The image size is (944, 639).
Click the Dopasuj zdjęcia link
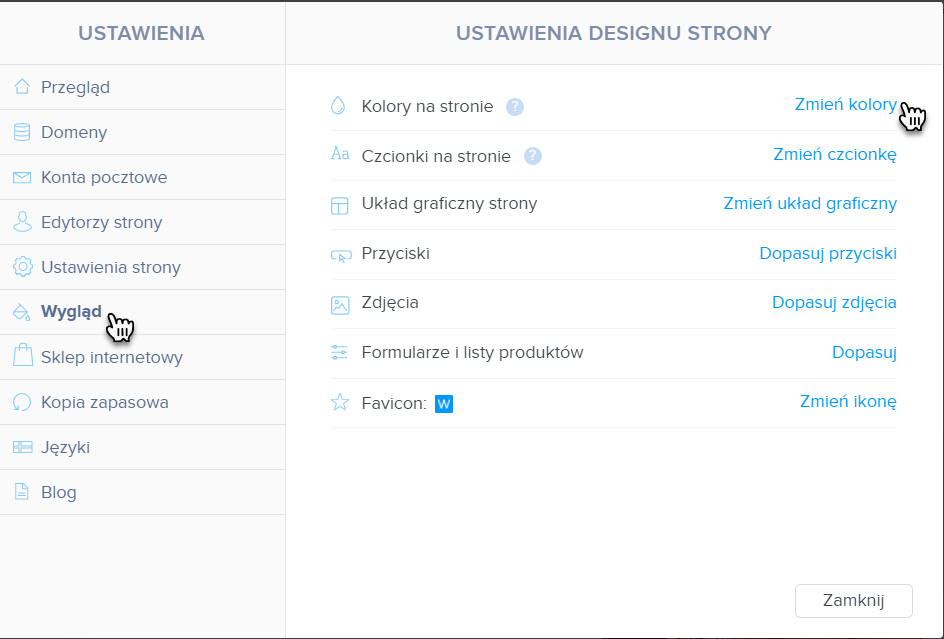[834, 302]
